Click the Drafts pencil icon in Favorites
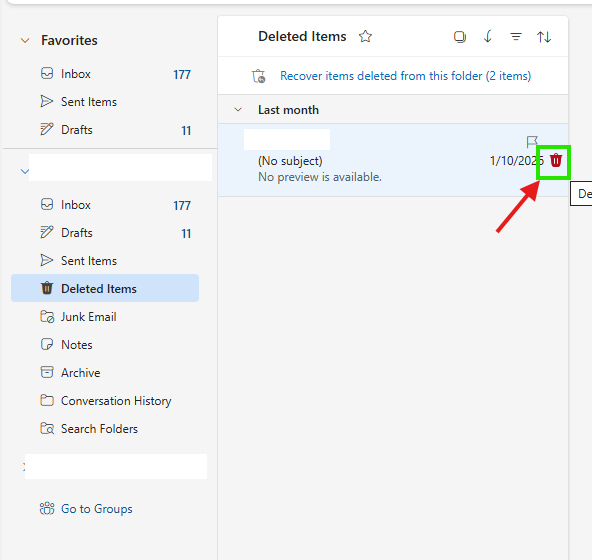The height and width of the screenshot is (560, 592). click(x=47, y=129)
